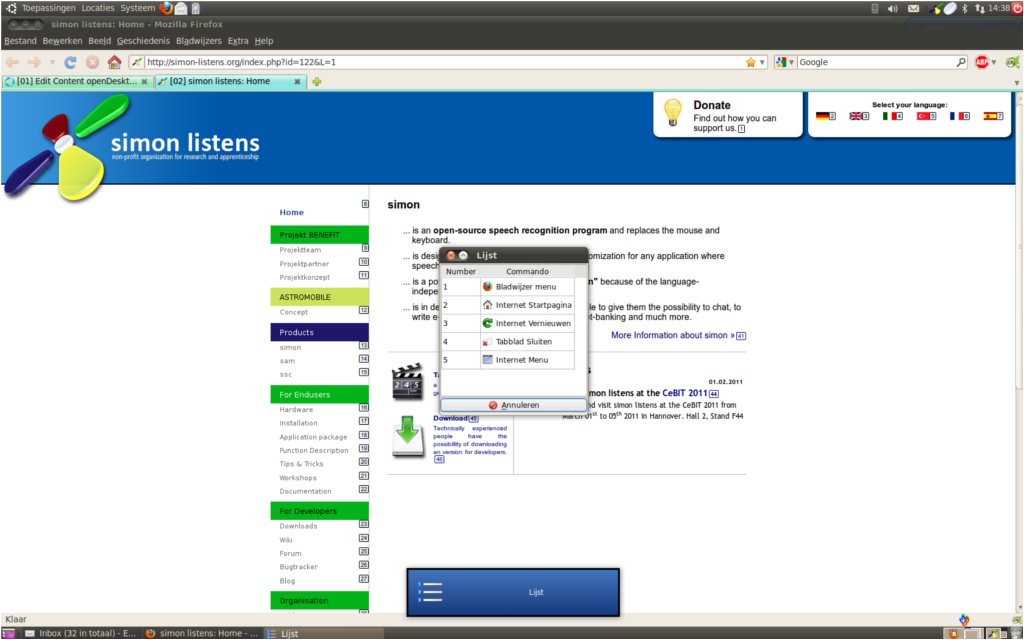Open the volume icon in system tray
Screen dimensions: 1024x640
(892, 8)
